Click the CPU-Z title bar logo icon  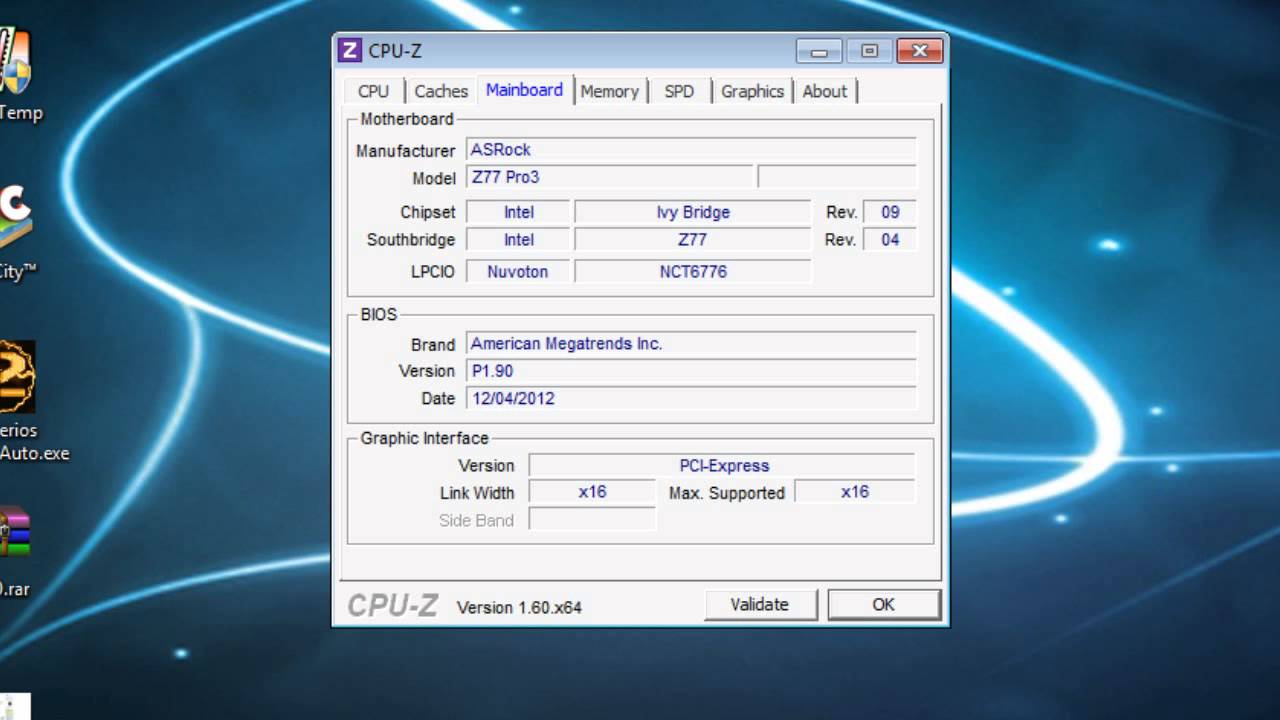[349, 50]
